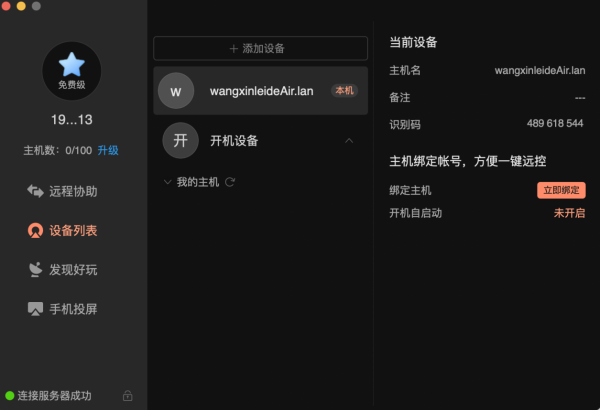
Task: Click the blue 升级 link
Action: 108,150
